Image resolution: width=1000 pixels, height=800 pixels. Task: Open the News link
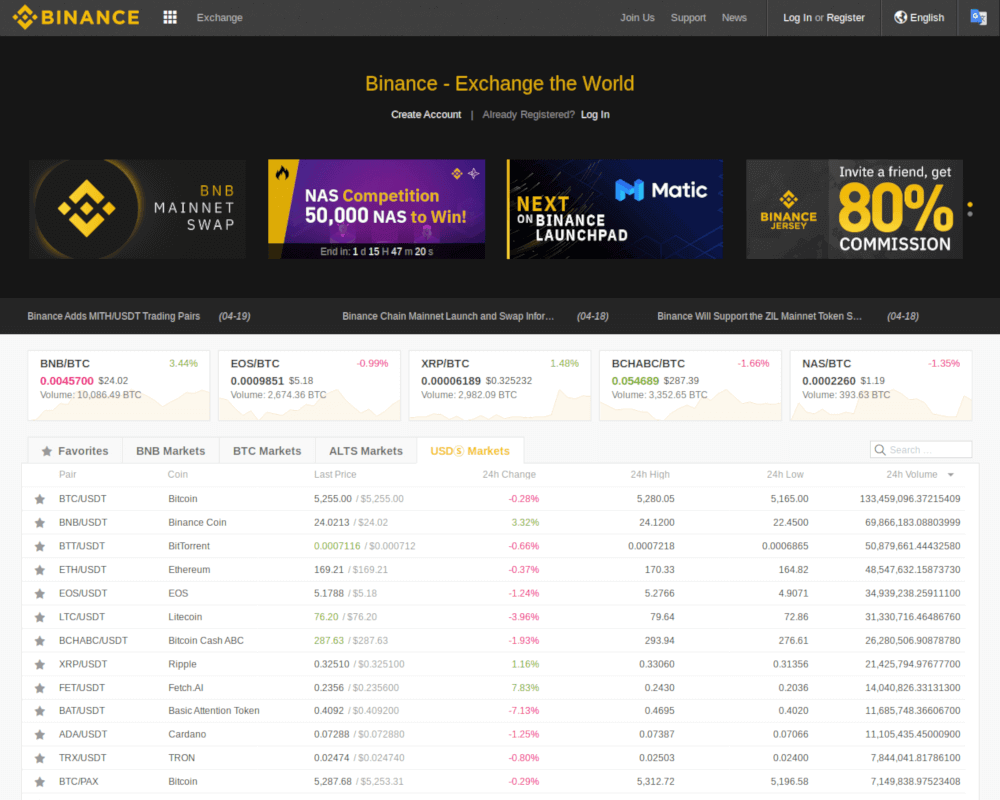click(734, 17)
